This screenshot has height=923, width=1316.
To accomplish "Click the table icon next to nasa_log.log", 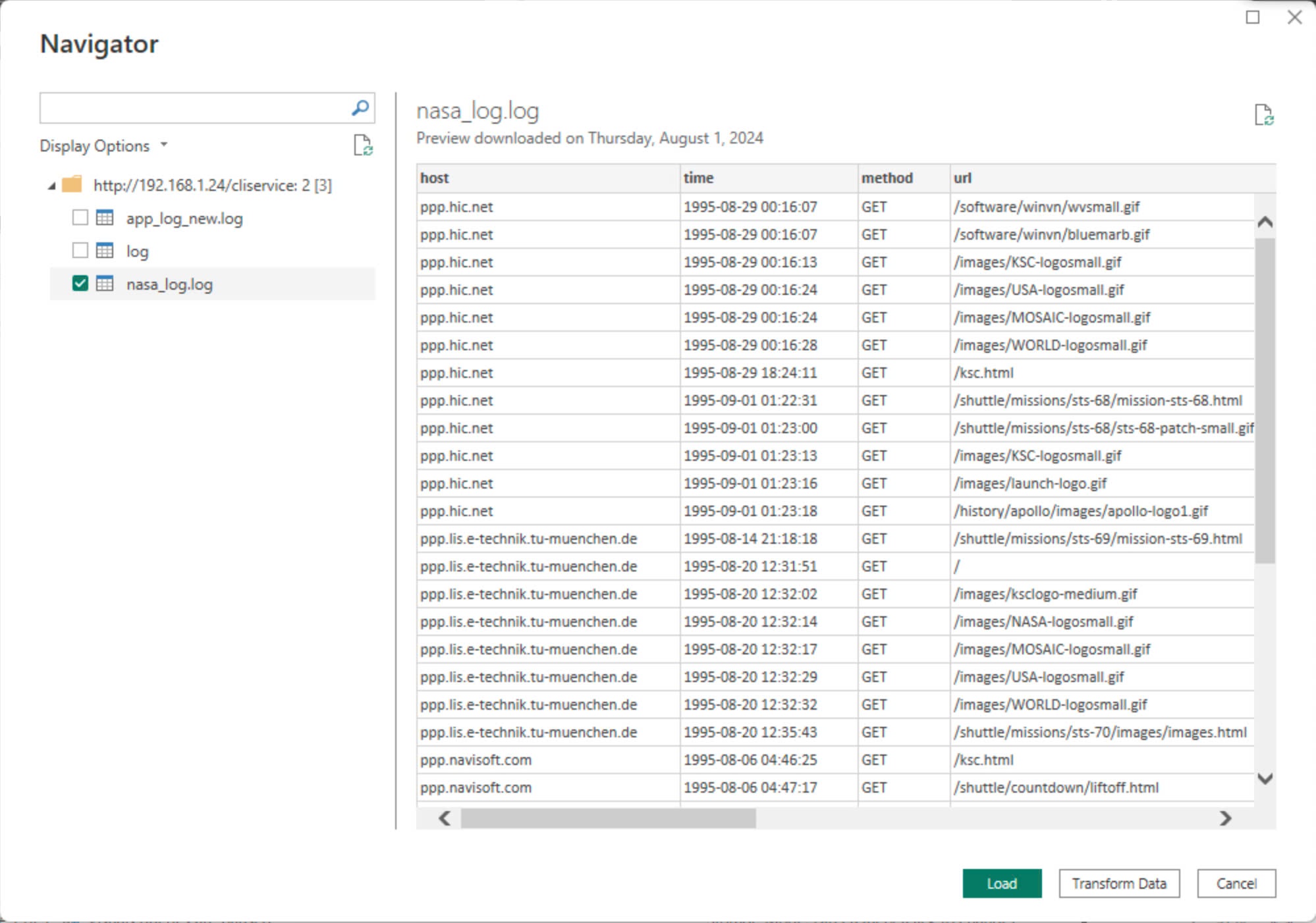I will coord(105,283).
